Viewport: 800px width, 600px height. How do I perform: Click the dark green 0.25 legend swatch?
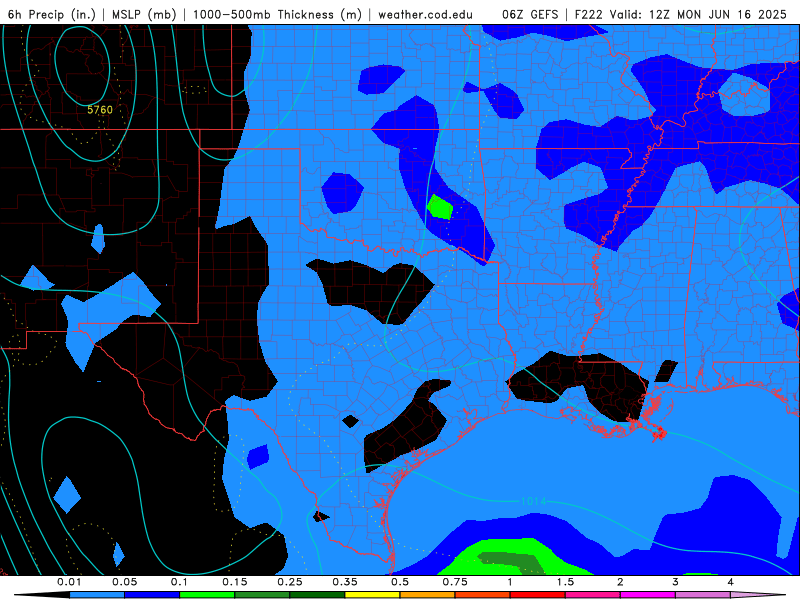[317, 595]
